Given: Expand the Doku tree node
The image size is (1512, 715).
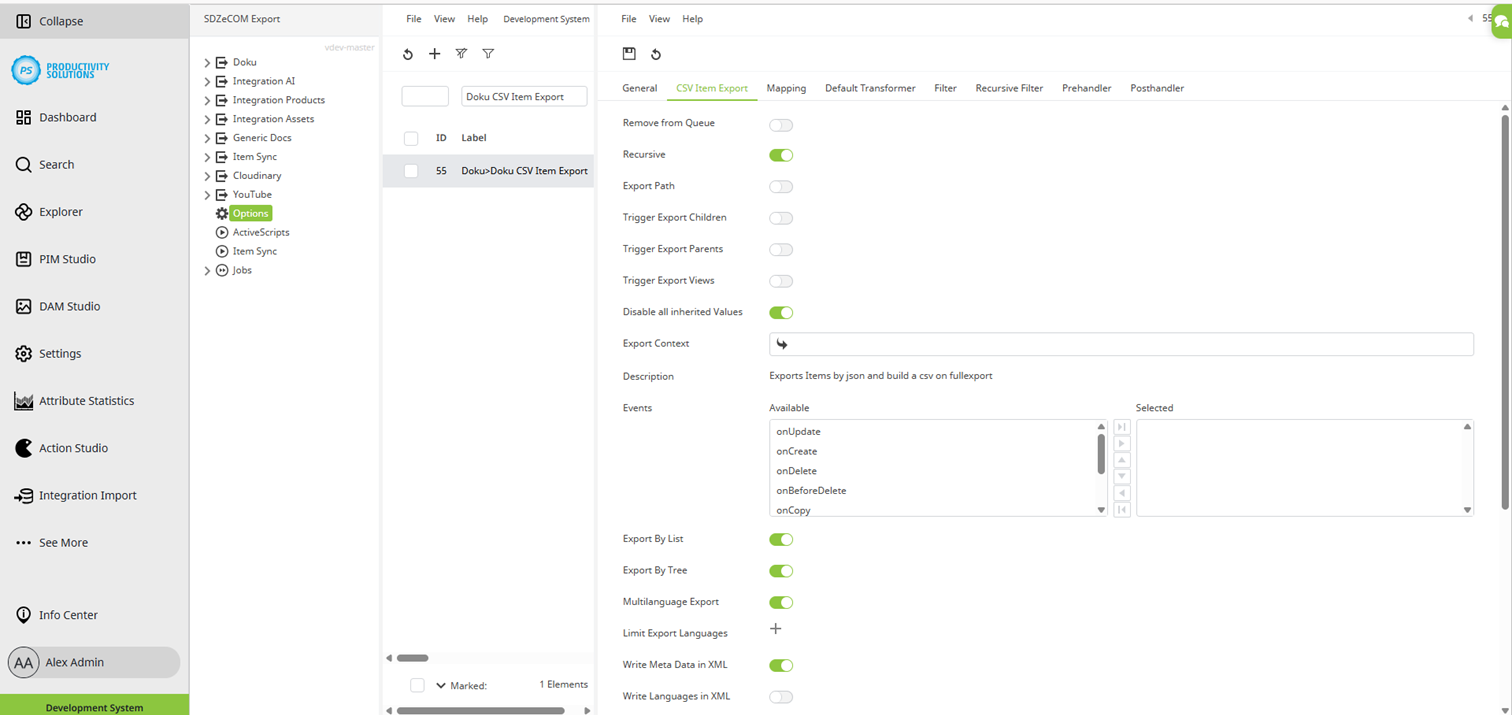Looking at the screenshot, I should pyautogui.click(x=207, y=63).
